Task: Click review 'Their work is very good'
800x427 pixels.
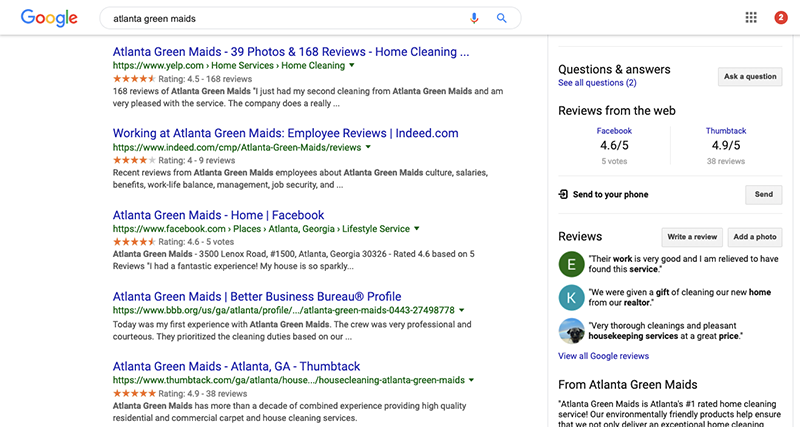Action: click(x=683, y=264)
